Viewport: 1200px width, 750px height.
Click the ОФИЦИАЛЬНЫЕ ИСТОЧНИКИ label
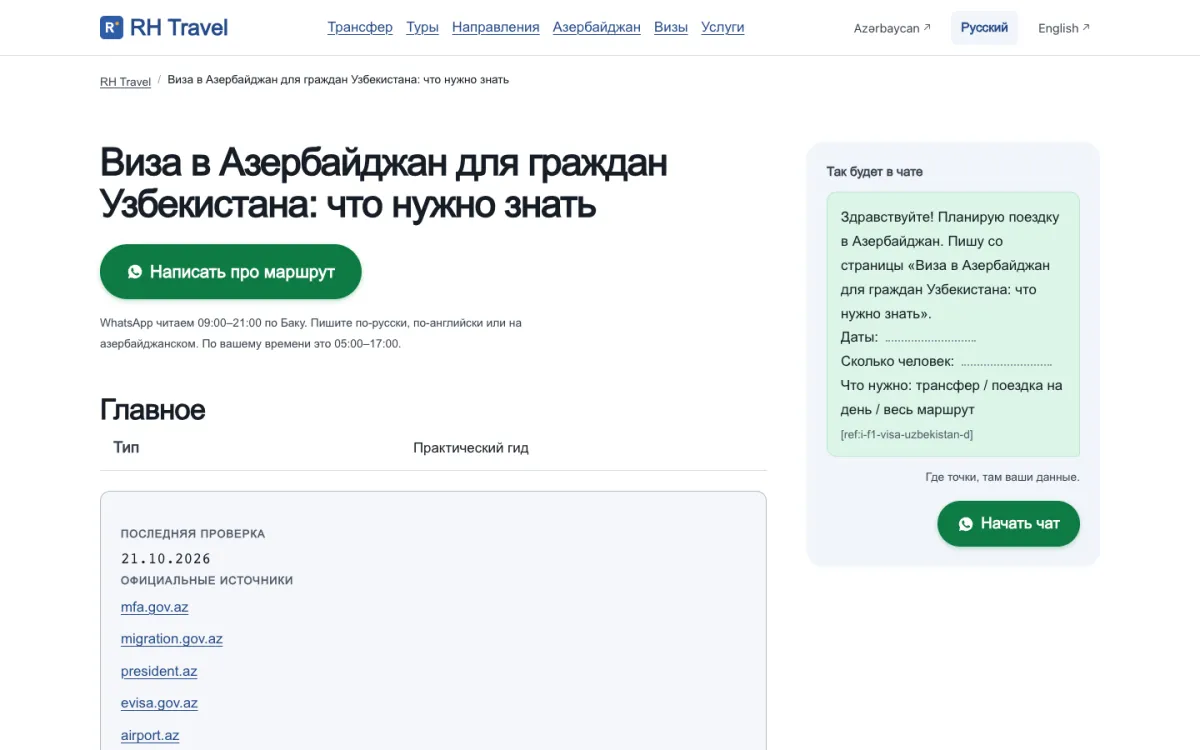tap(207, 580)
